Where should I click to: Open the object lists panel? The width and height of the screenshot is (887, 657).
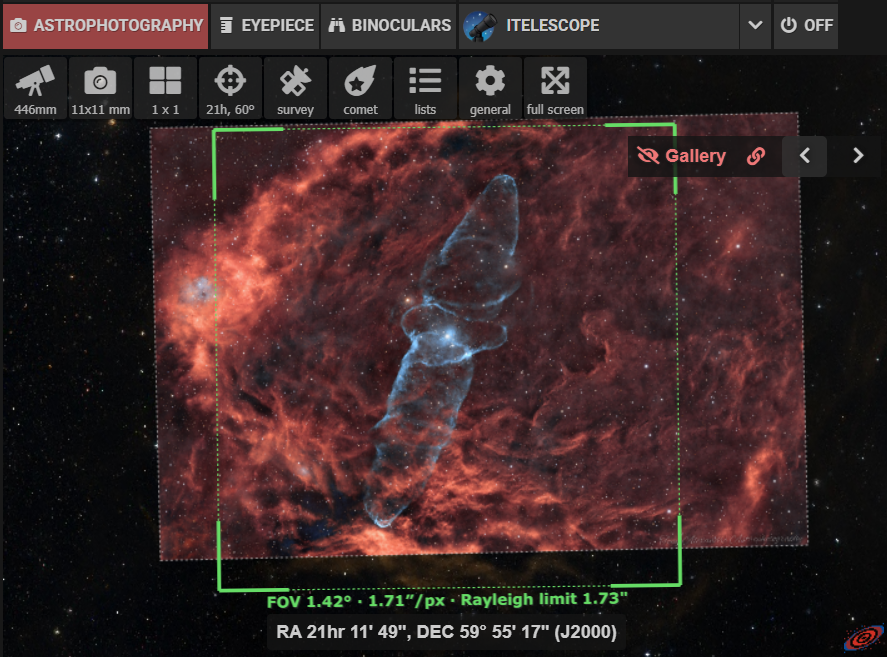coord(425,88)
